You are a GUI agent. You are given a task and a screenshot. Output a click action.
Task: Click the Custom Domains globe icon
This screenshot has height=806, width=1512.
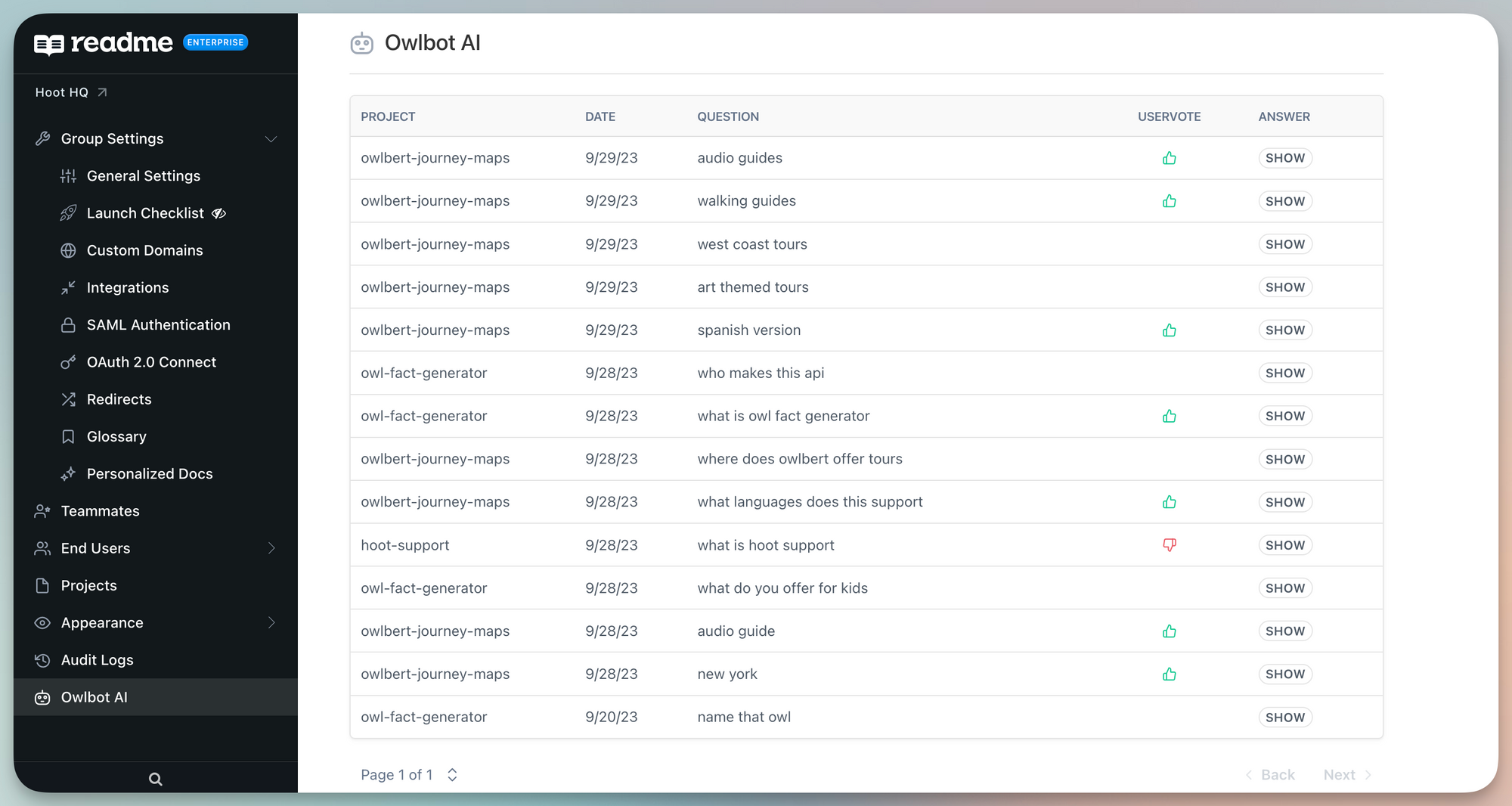click(68, 250)
